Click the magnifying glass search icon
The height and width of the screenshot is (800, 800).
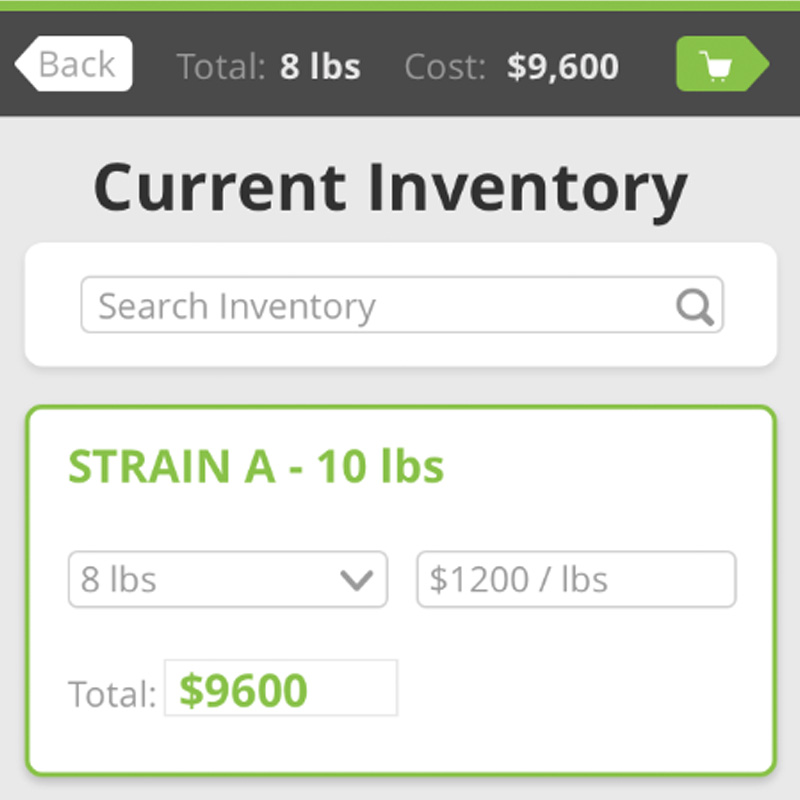coord(694,307)
